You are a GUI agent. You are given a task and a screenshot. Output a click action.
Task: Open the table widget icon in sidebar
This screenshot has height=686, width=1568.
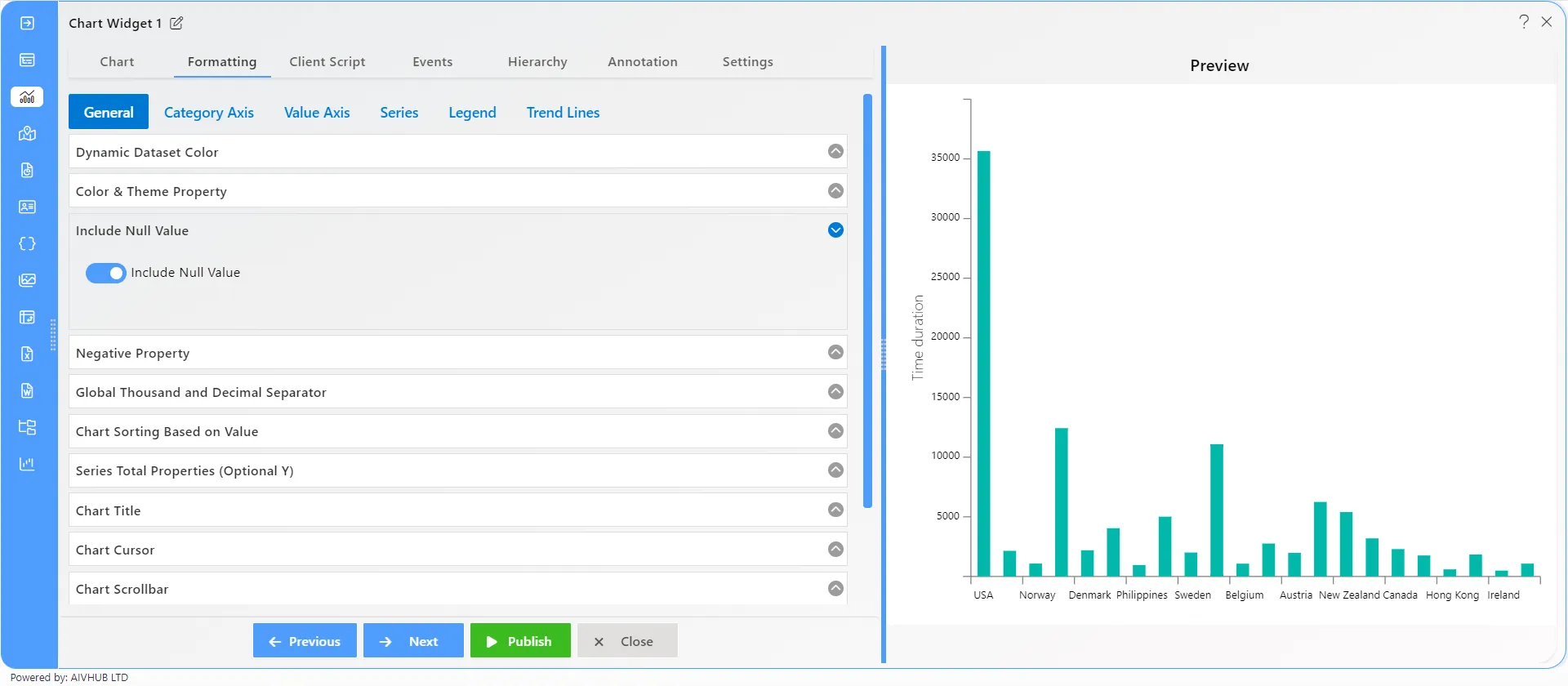tap(27, 60)
